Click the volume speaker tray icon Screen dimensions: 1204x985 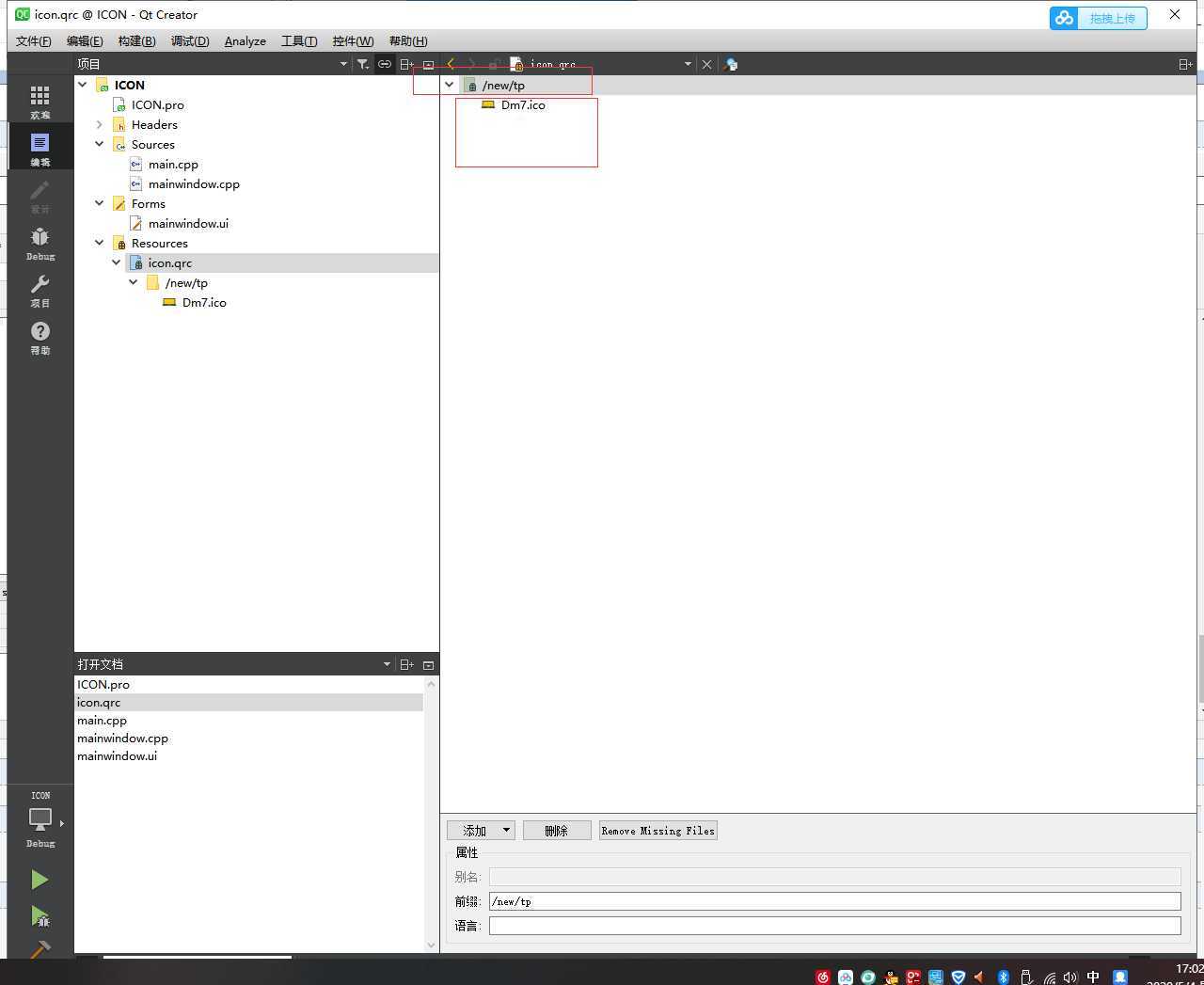(x=1069, y=977)
